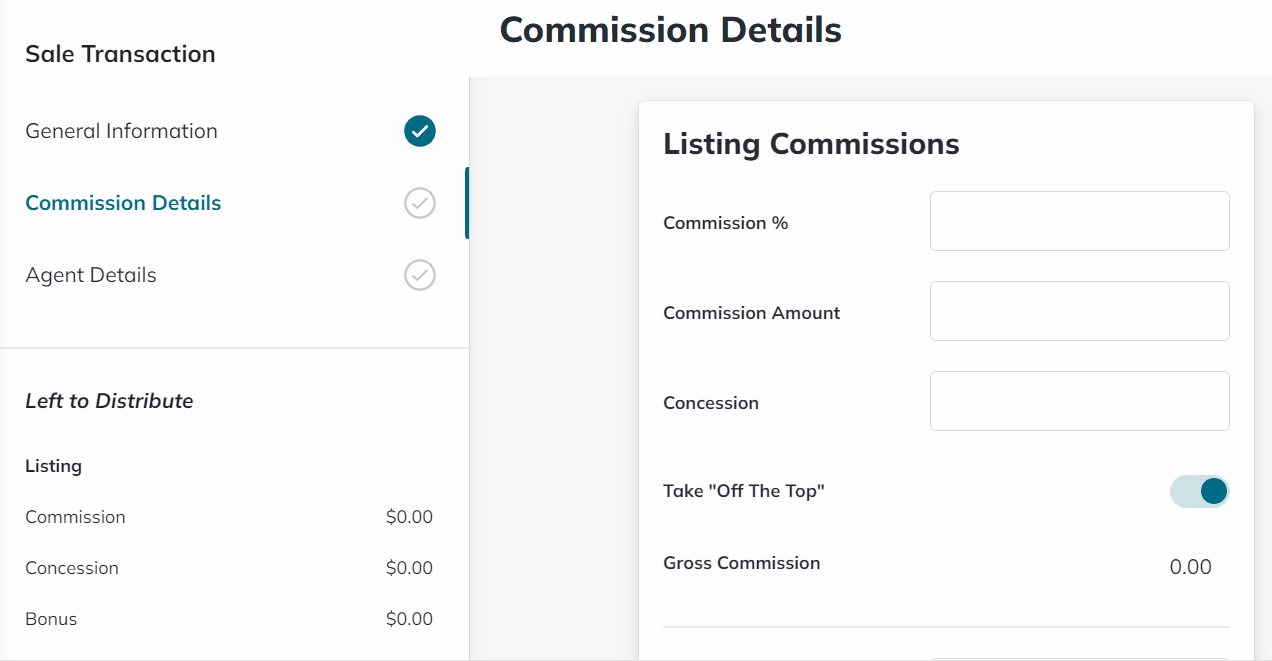The width and height of the screenshot is (1272, 661).
Task: Click the Commission Details page title
Action: (670, 30)
